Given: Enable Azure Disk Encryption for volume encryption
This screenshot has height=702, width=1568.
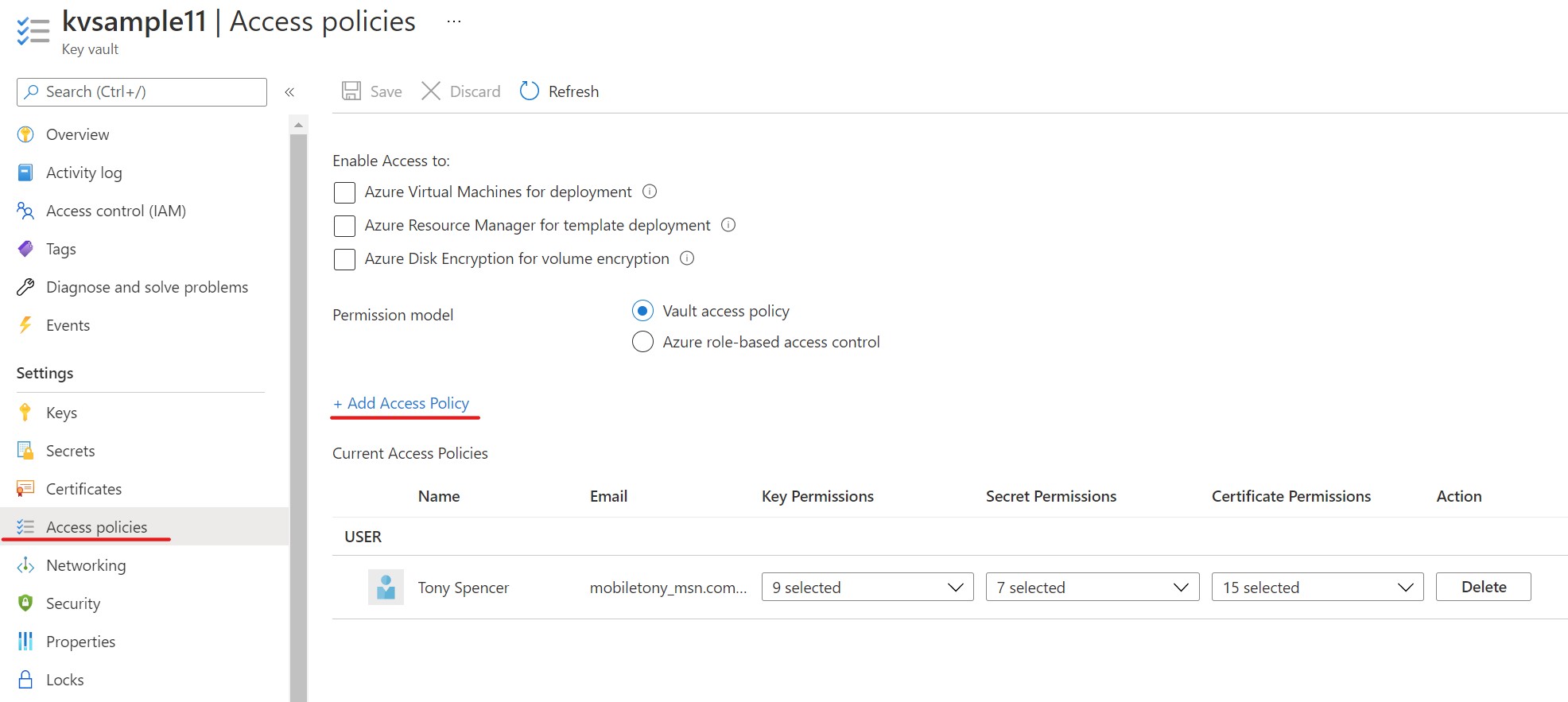Looking at the screenshot, I should coord(344,259).
